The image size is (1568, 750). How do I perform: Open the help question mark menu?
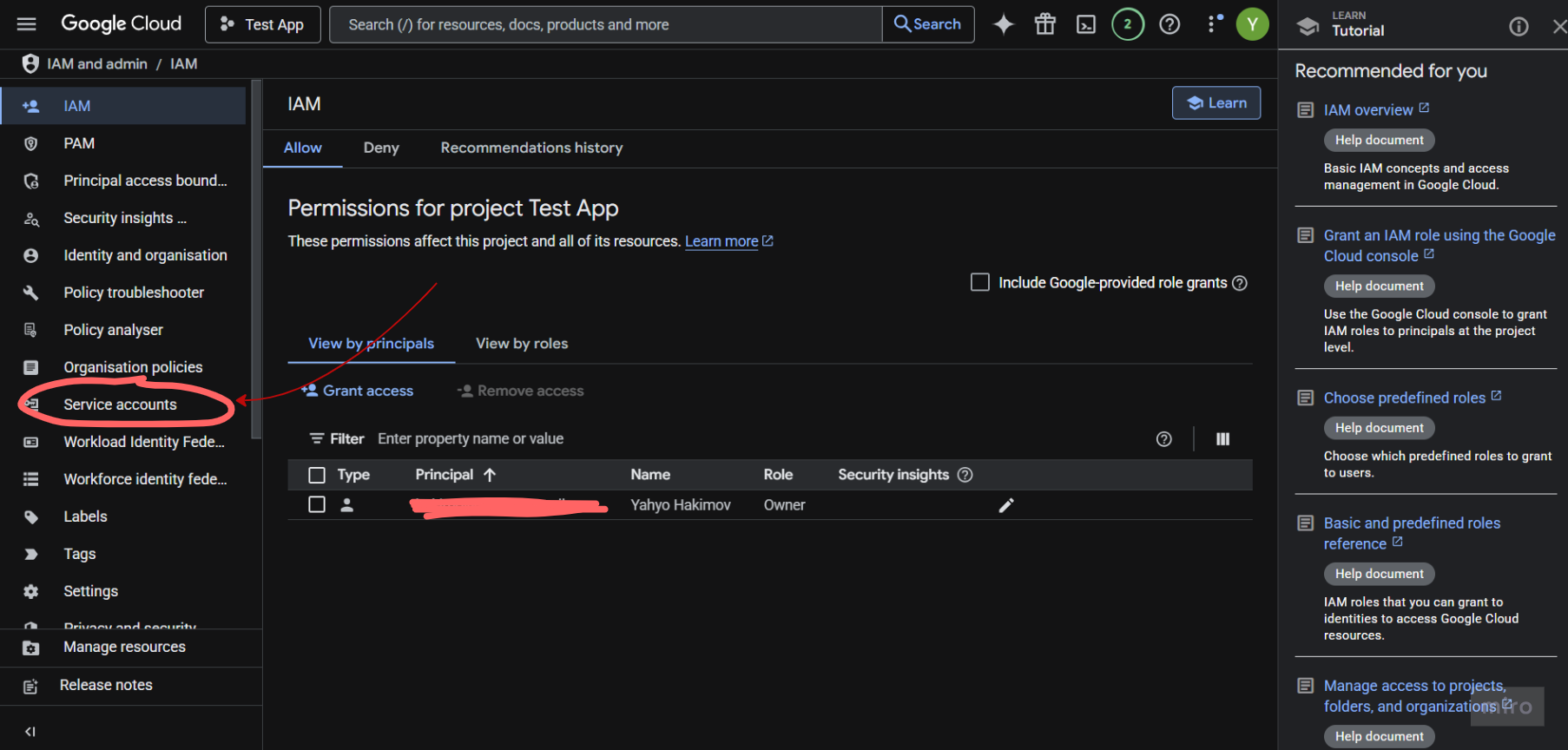click(1169, 24)
